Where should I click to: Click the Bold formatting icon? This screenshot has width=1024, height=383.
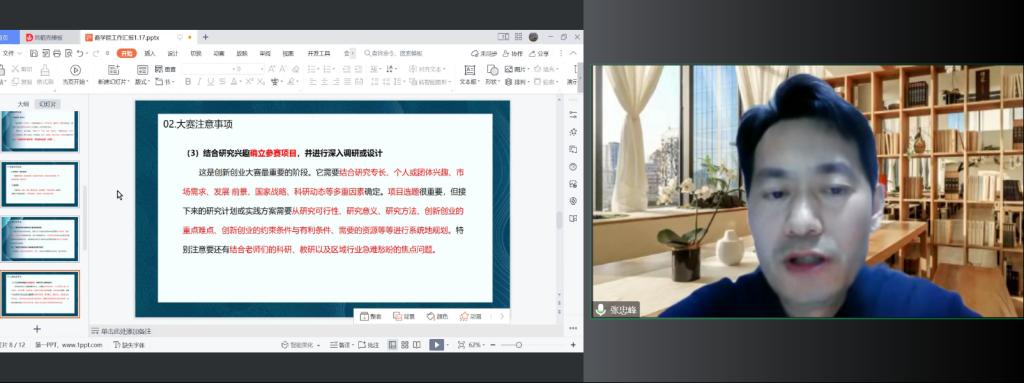188,82
